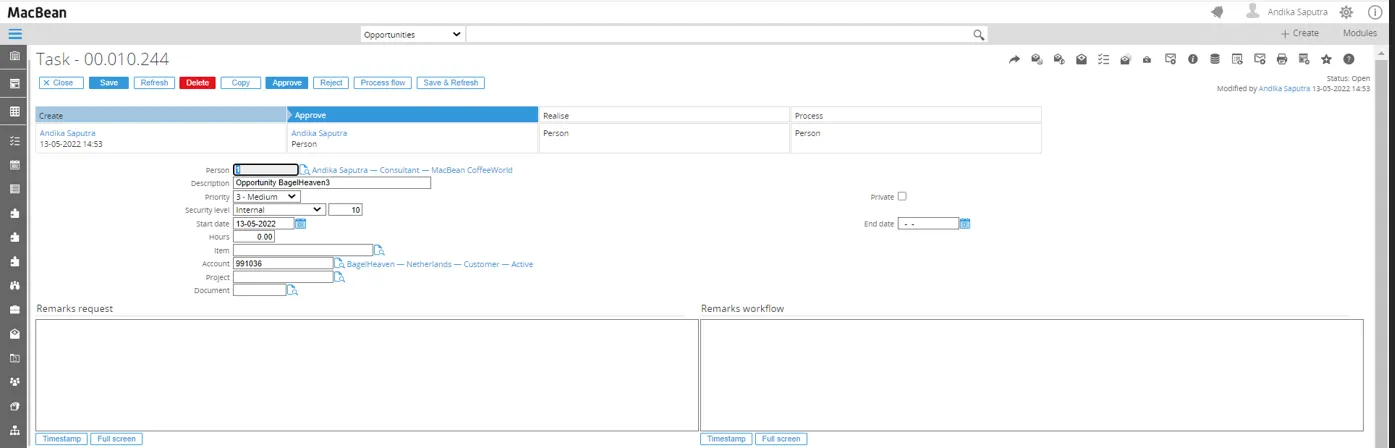Enable the Private checkbox
This screenshot has width=1395, height=448.
pyautogui.click(x=902, y=197)
